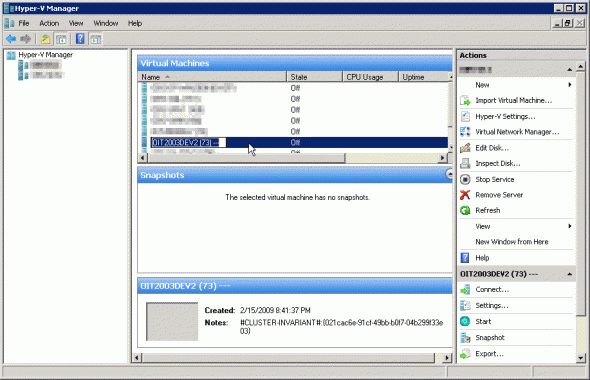Click the Back arrow toolbar icon
Viewport: 590px width, 380px height.
11,38
